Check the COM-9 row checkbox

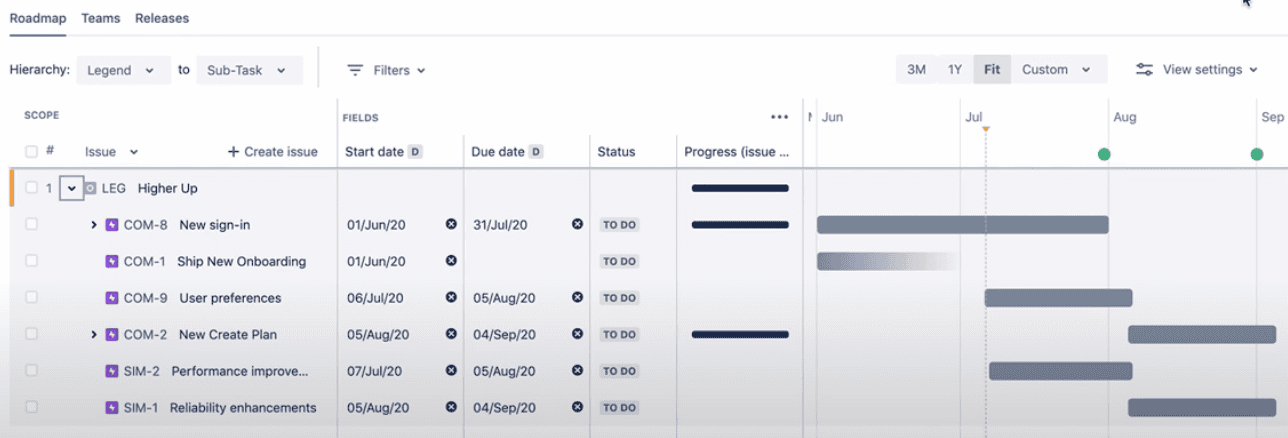31,298
